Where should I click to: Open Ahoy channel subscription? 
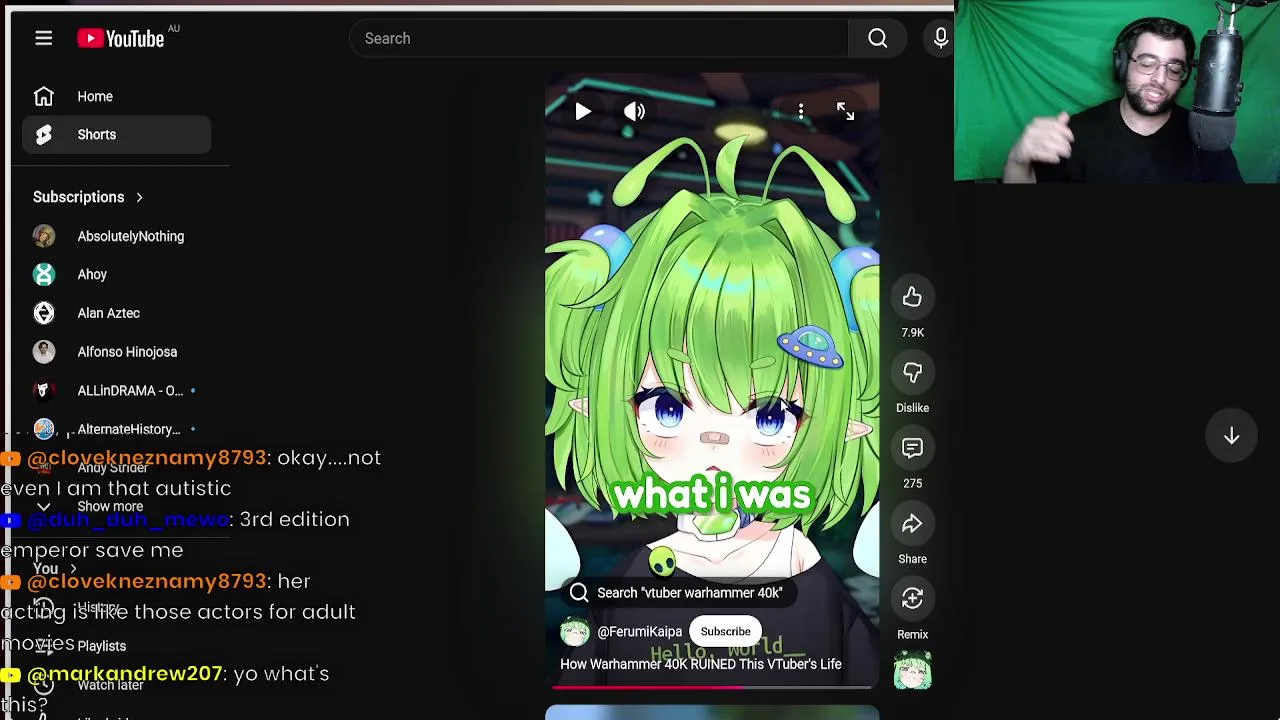(92, 274)
